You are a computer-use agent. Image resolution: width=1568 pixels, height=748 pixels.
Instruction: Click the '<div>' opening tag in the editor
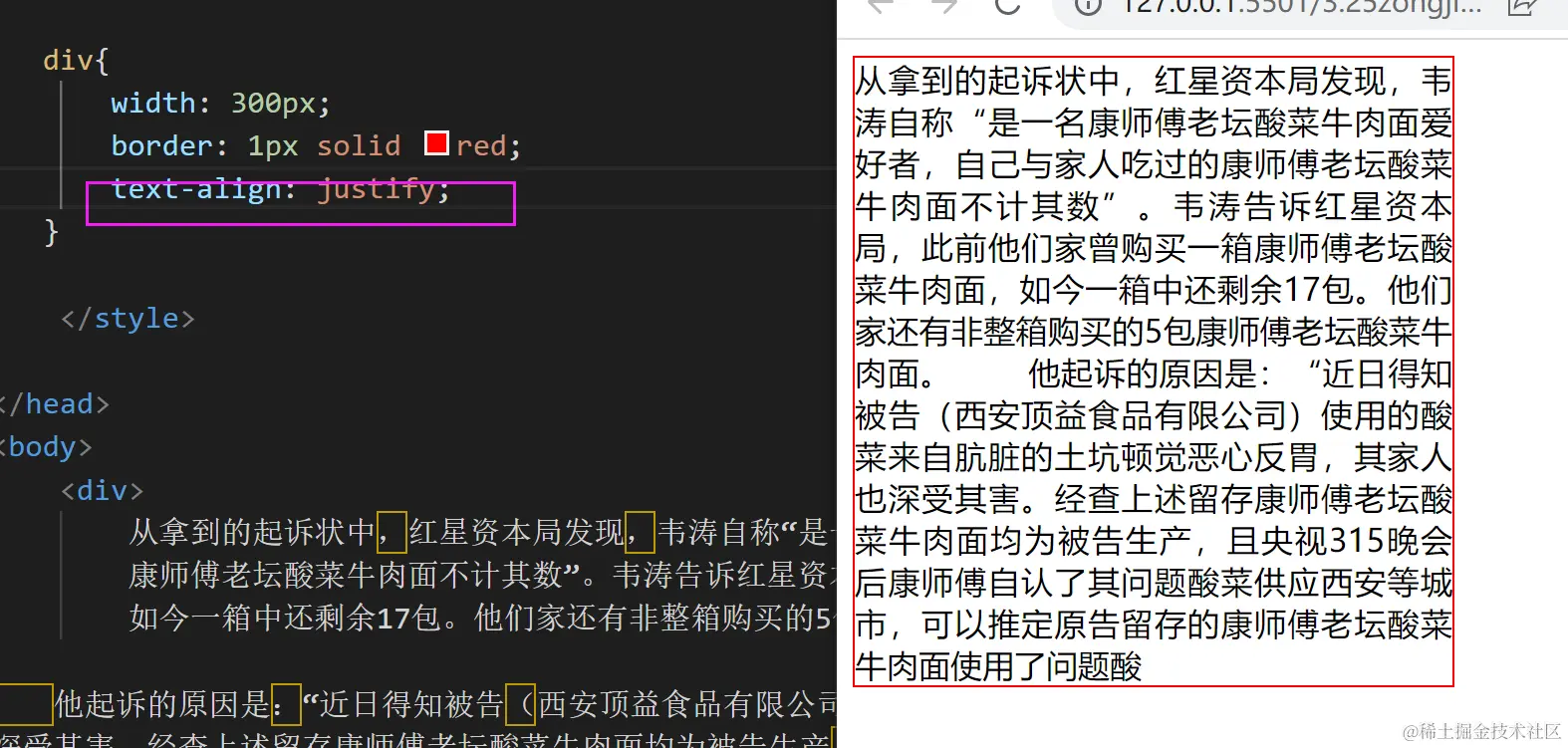103,491
